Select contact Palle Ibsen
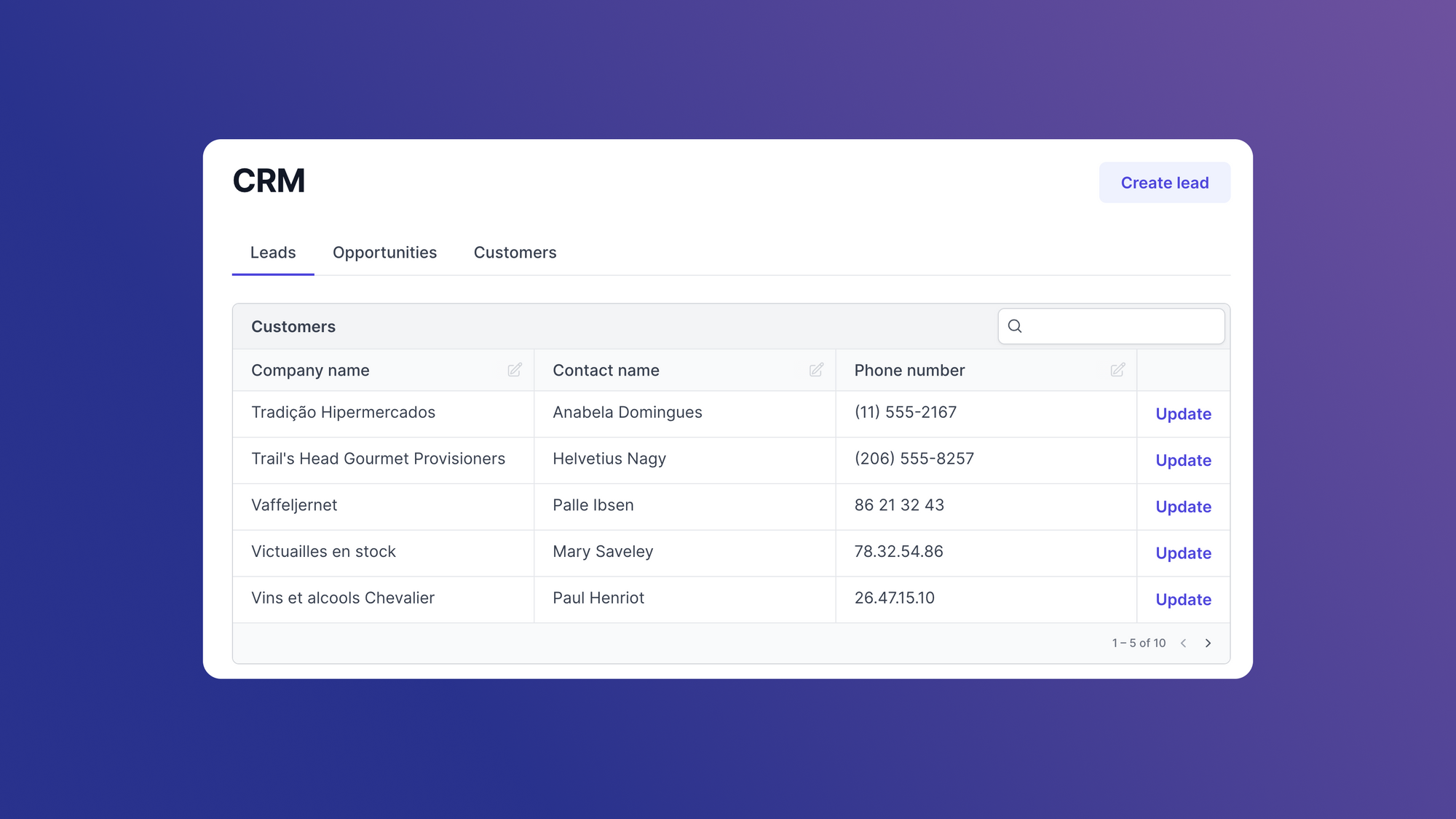Image resolution: width=1456 pixels, height=819 pixels. 593,505
